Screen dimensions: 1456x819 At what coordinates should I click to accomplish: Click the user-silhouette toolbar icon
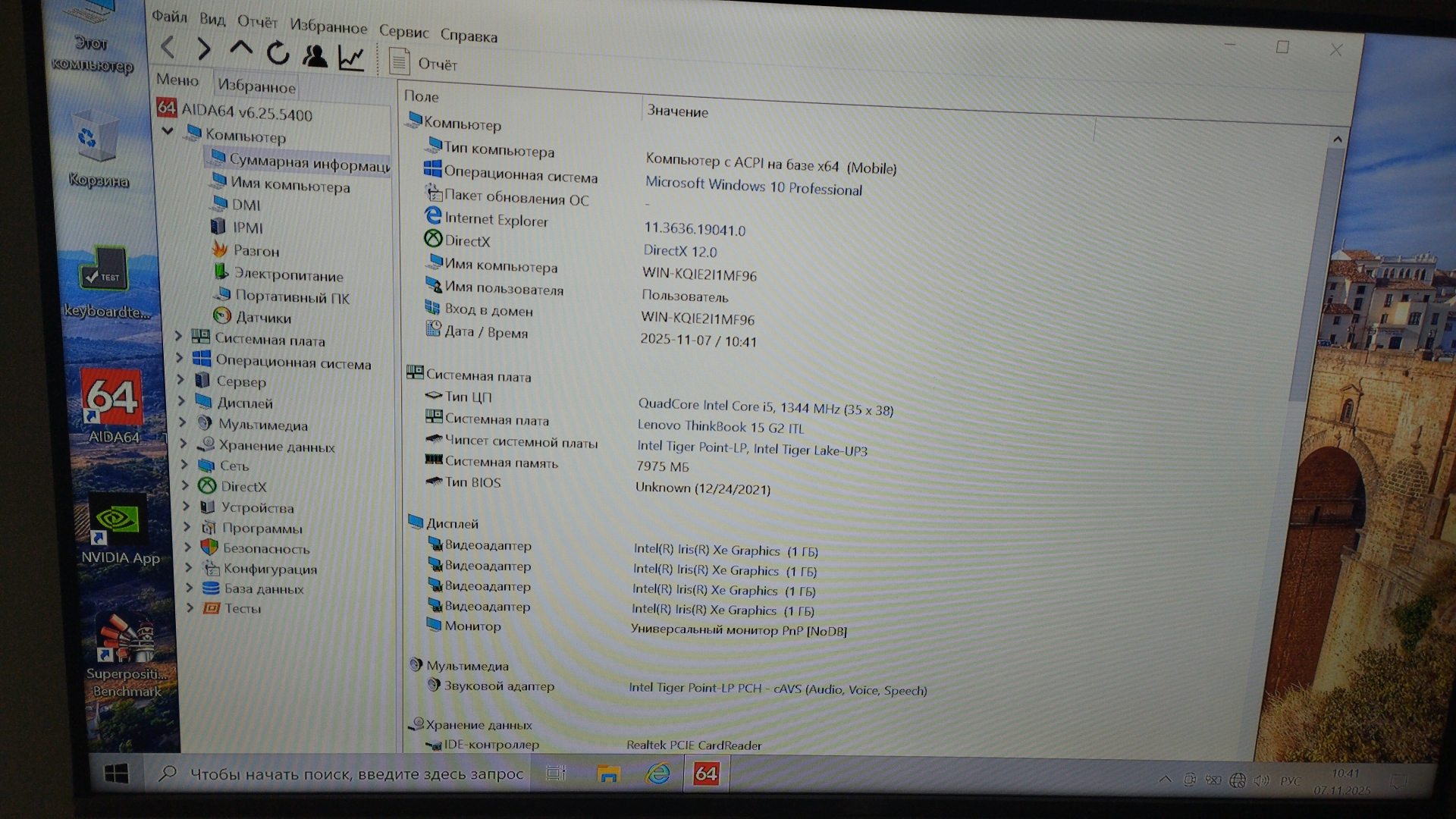[x=314, y=55]
